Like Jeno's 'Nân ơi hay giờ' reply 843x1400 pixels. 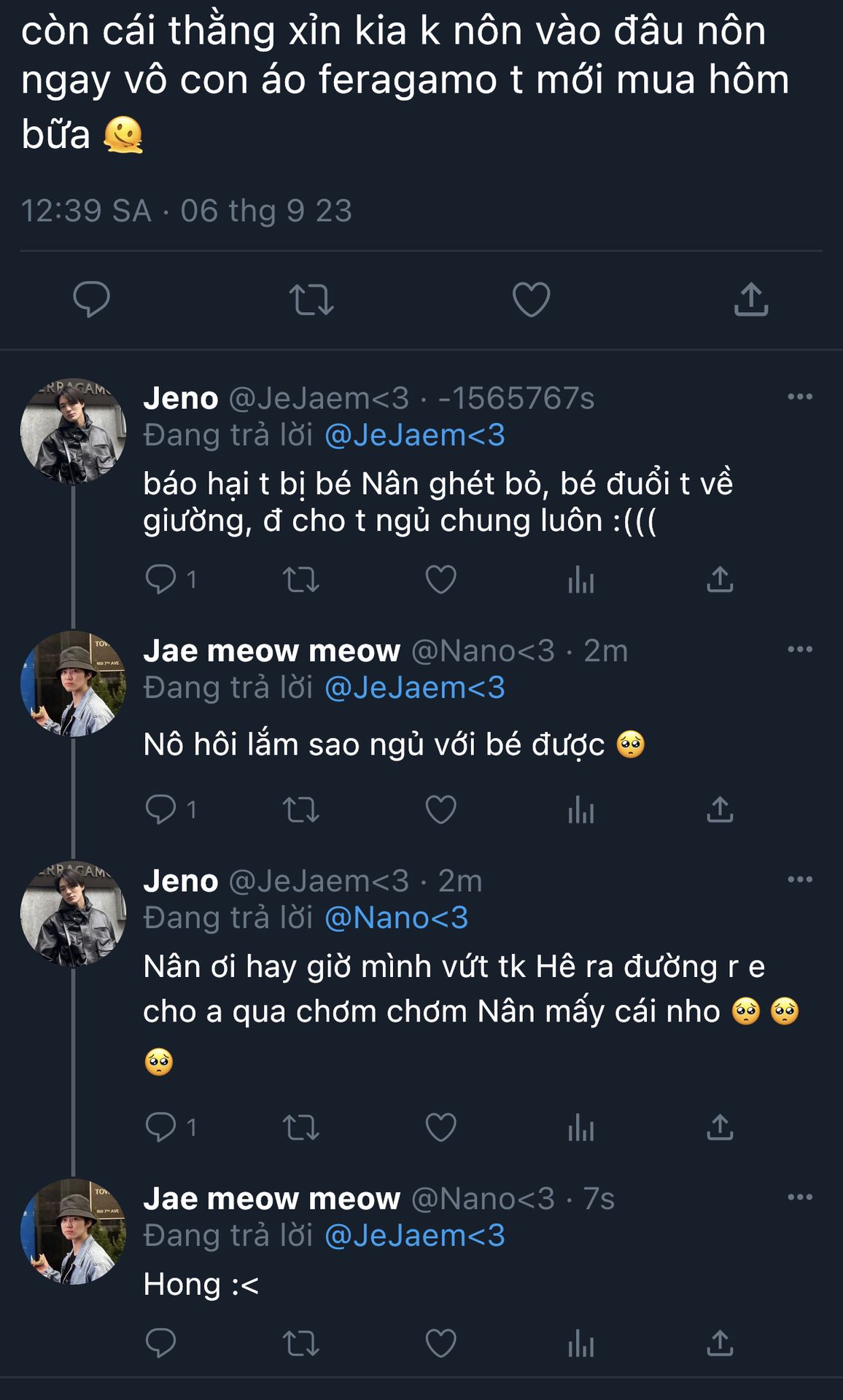point(440,1127)
